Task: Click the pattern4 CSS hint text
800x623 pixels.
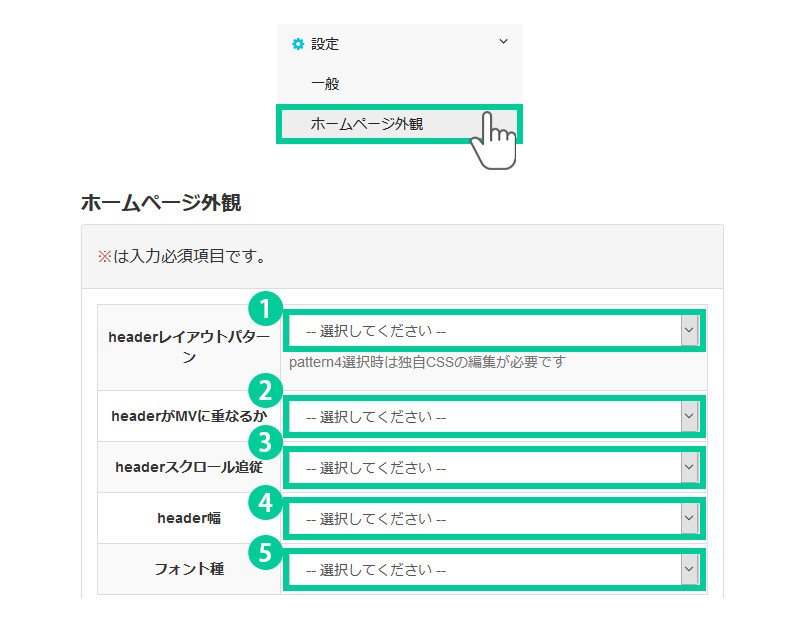Action: tap(427, 362)
